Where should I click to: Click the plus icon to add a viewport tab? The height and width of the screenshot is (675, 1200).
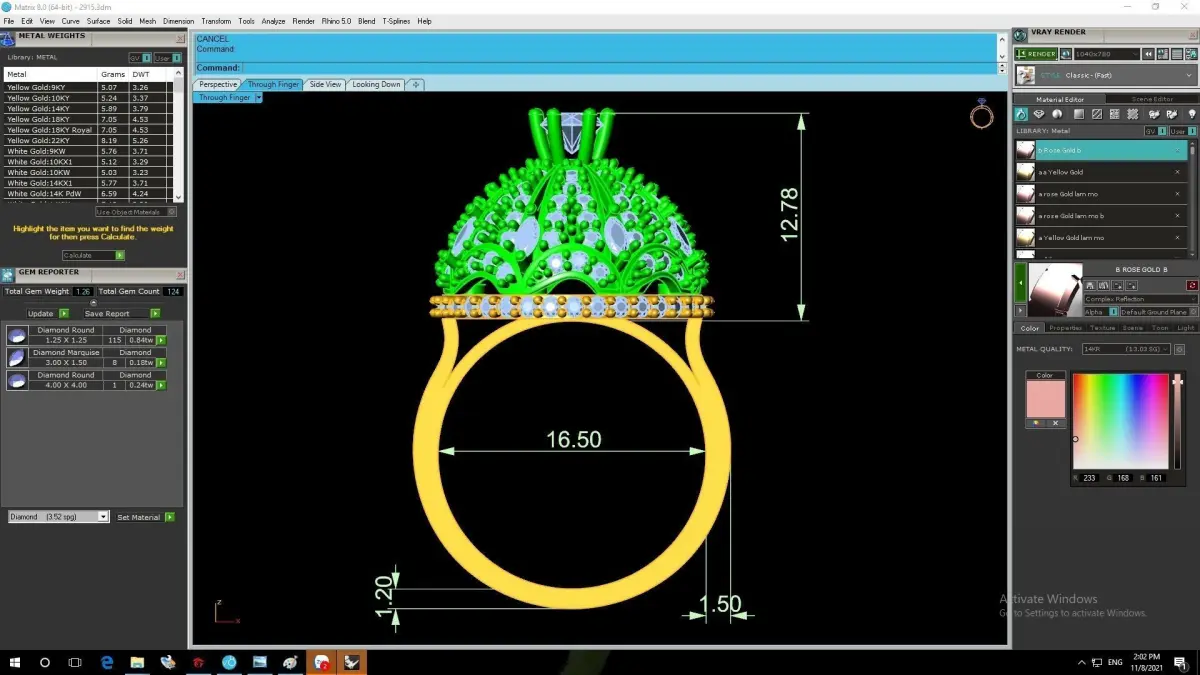pyautogui.click(x=416, y=84)
